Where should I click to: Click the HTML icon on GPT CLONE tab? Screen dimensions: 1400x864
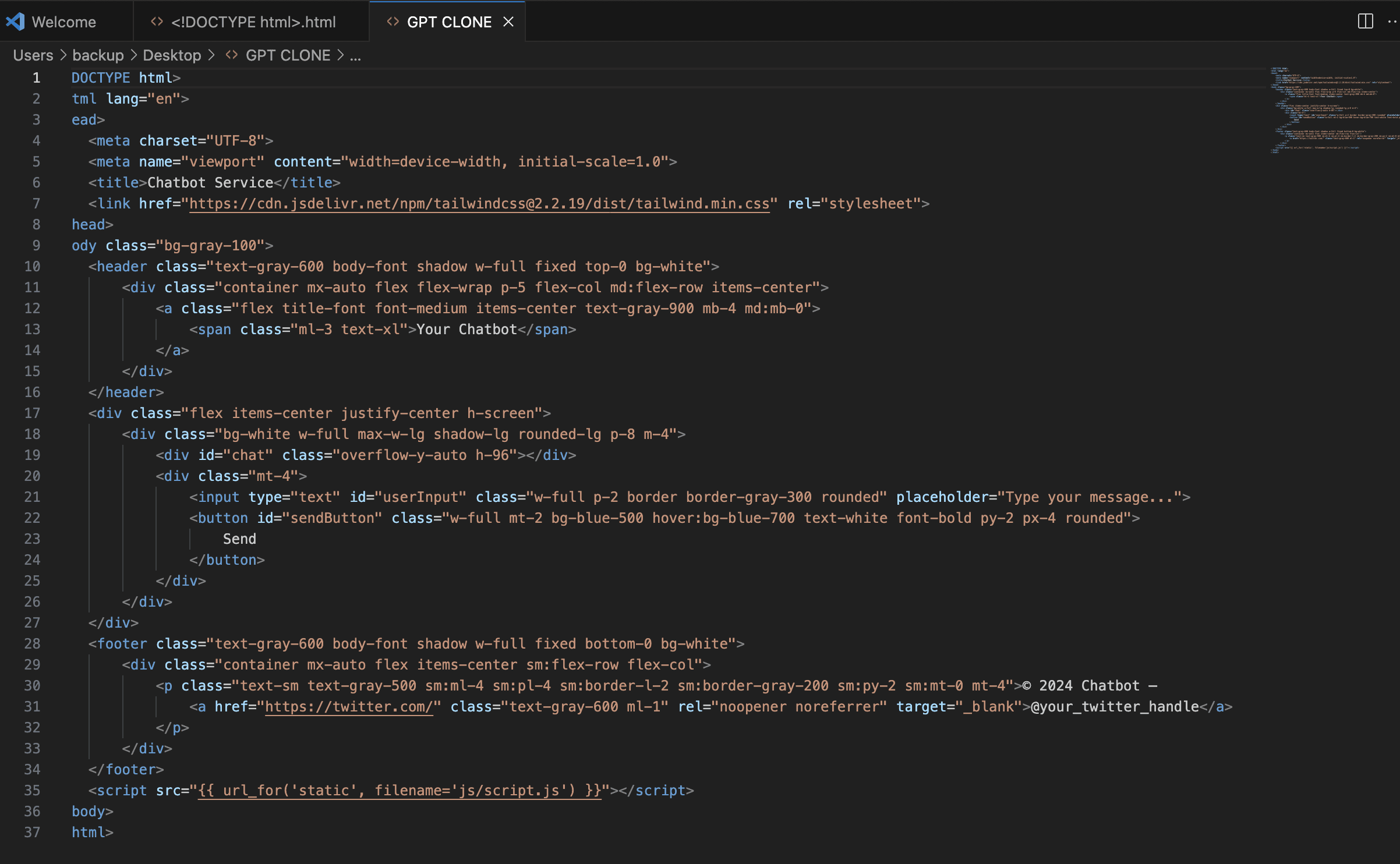[393, 22]
